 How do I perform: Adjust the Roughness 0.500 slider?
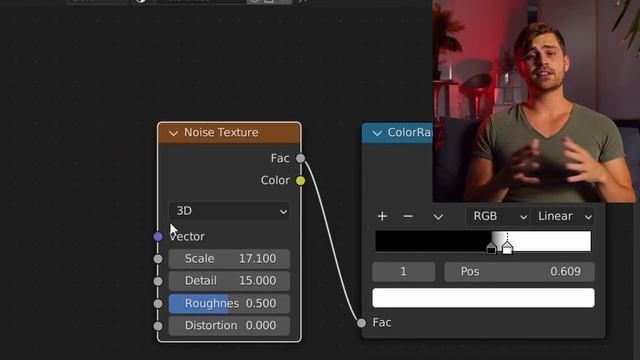pyautogui.click(x=229, y=304)
